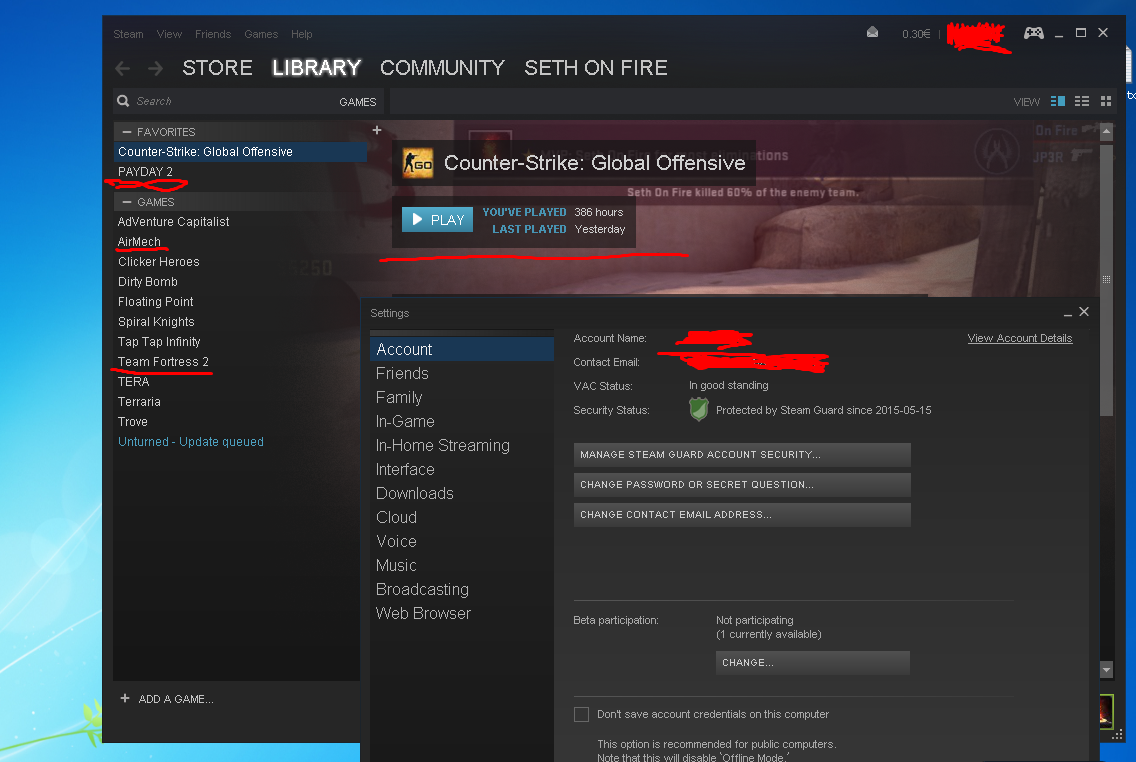Select Account settings category
The image size is (1136, 762).
coord(462,349)
